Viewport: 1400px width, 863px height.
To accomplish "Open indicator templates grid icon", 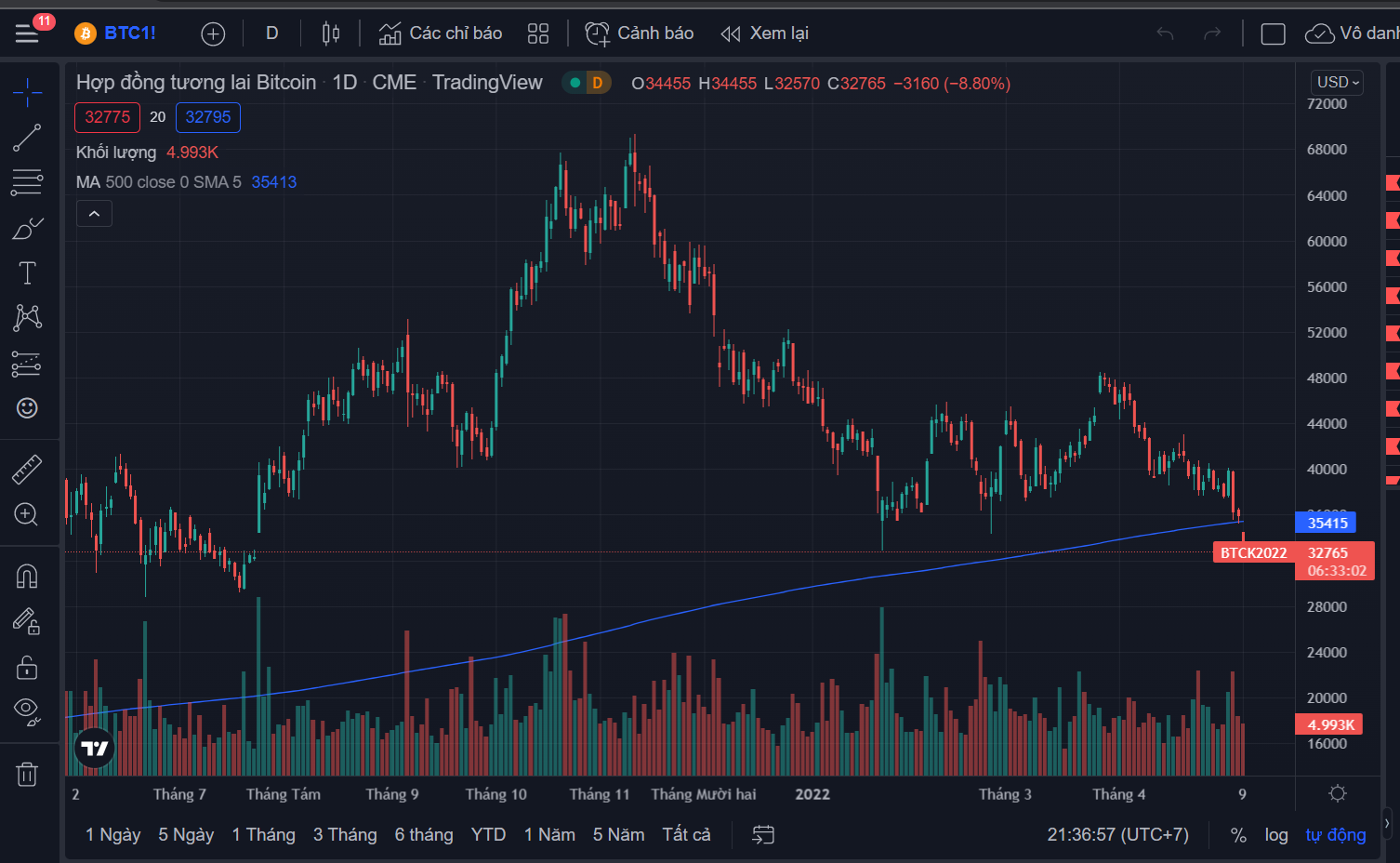I will 538,33.
